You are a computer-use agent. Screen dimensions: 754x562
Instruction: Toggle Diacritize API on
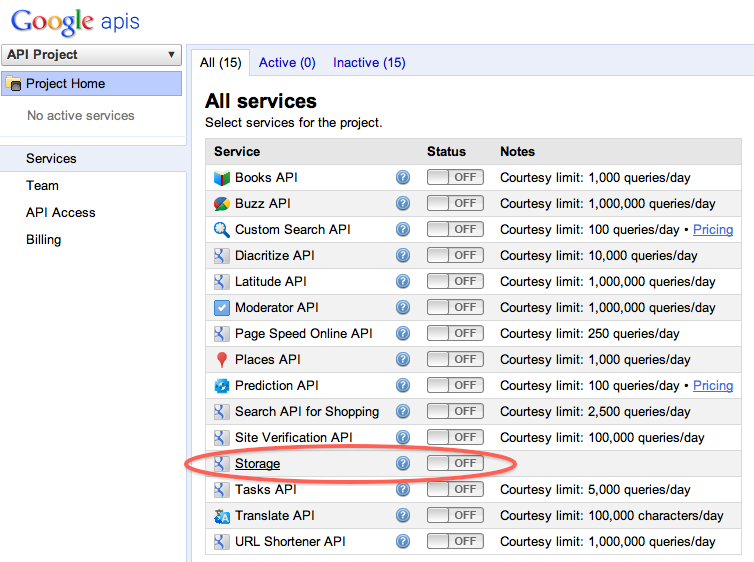[x=455, y=255]
